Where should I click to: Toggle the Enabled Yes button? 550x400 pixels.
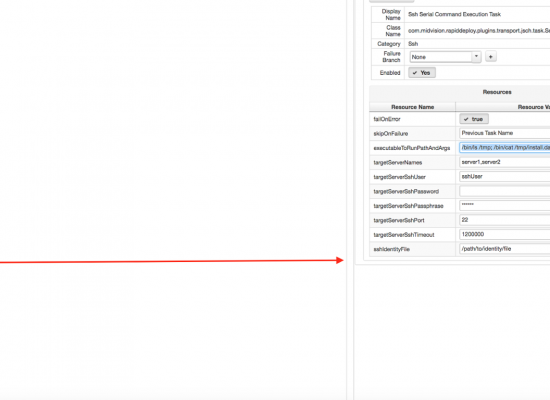tap(422, 73)
